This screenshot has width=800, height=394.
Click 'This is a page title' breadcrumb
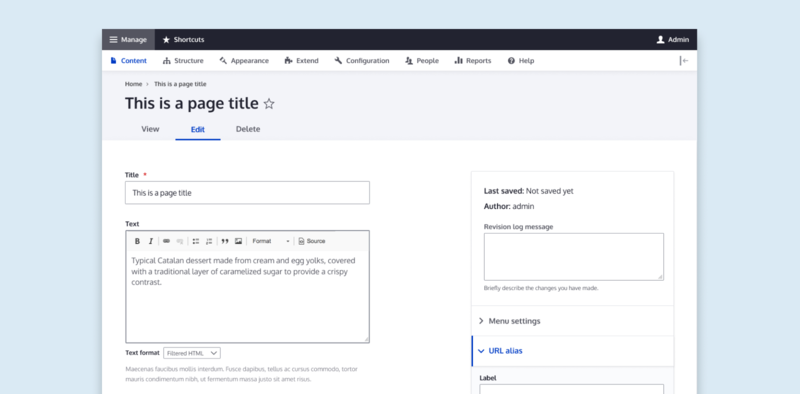click(180, 84)
